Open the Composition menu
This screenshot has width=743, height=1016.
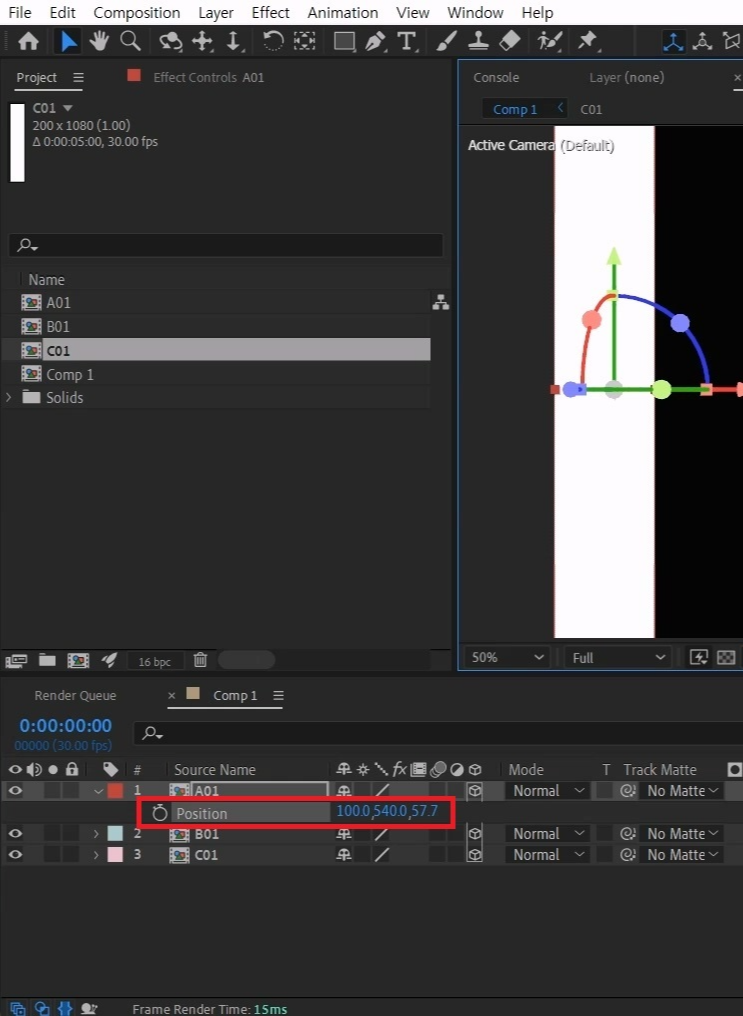point(137,12)
